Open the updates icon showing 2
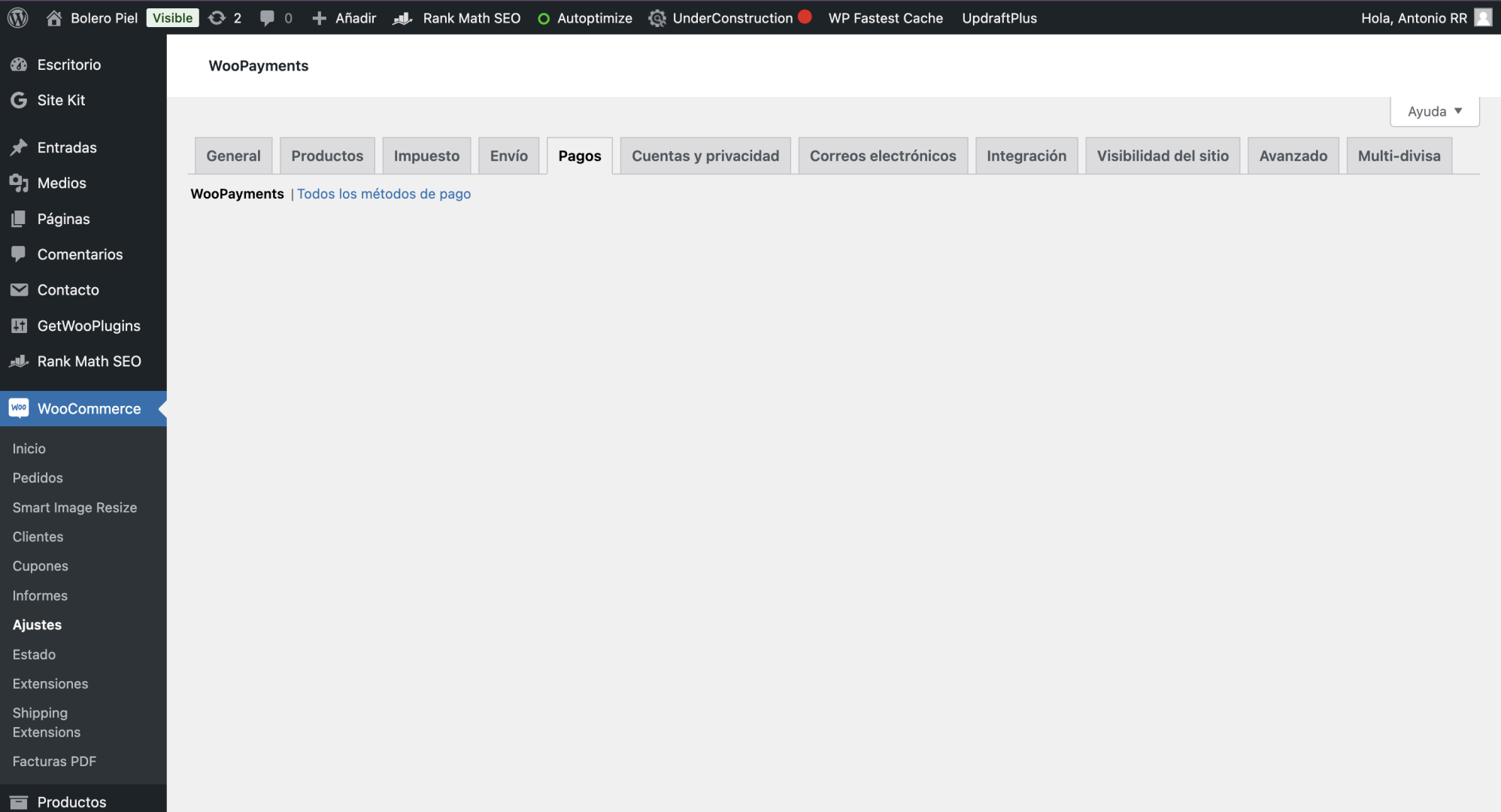Screen dimensions: 1501x812 (x=217, y=18)
